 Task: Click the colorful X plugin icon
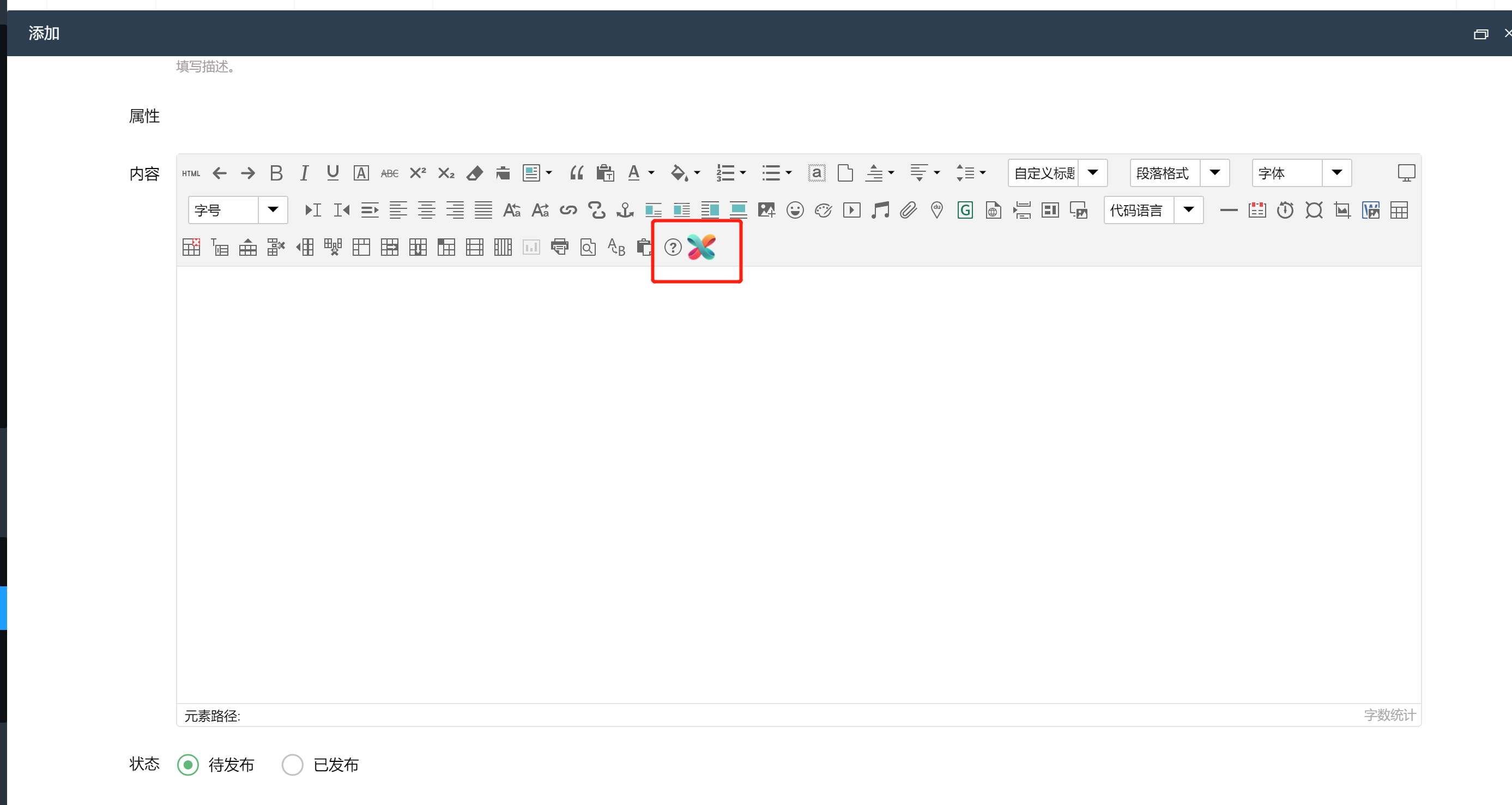(x=705, y=247)
